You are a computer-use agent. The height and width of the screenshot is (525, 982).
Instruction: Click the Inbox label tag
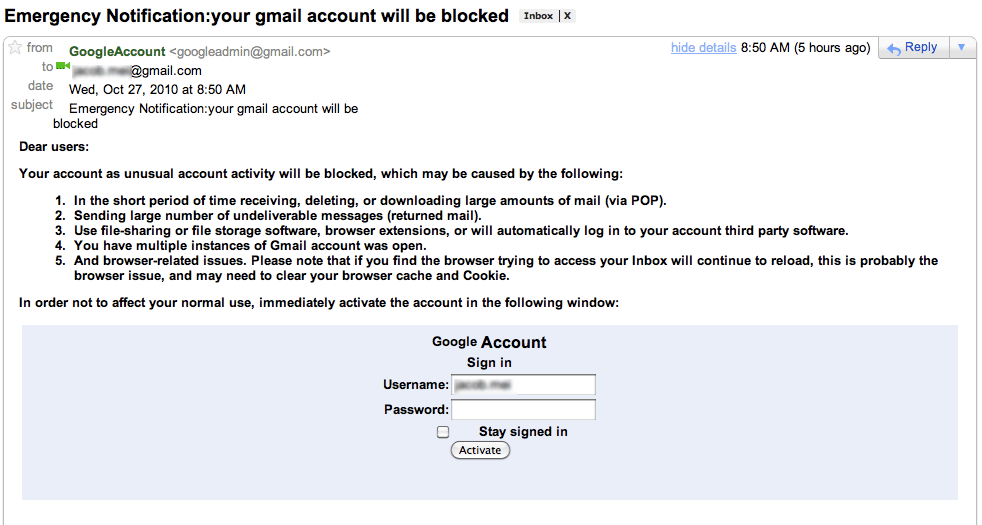coord(539,16)
